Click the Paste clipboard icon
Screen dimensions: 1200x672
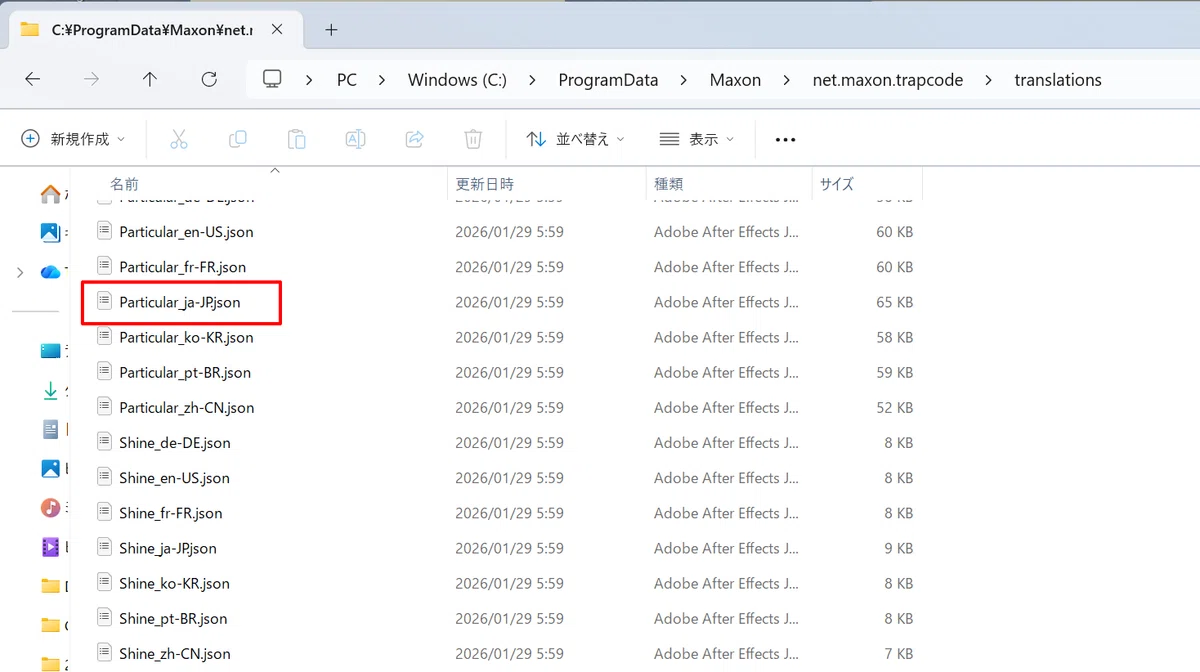tap(296, 139)
